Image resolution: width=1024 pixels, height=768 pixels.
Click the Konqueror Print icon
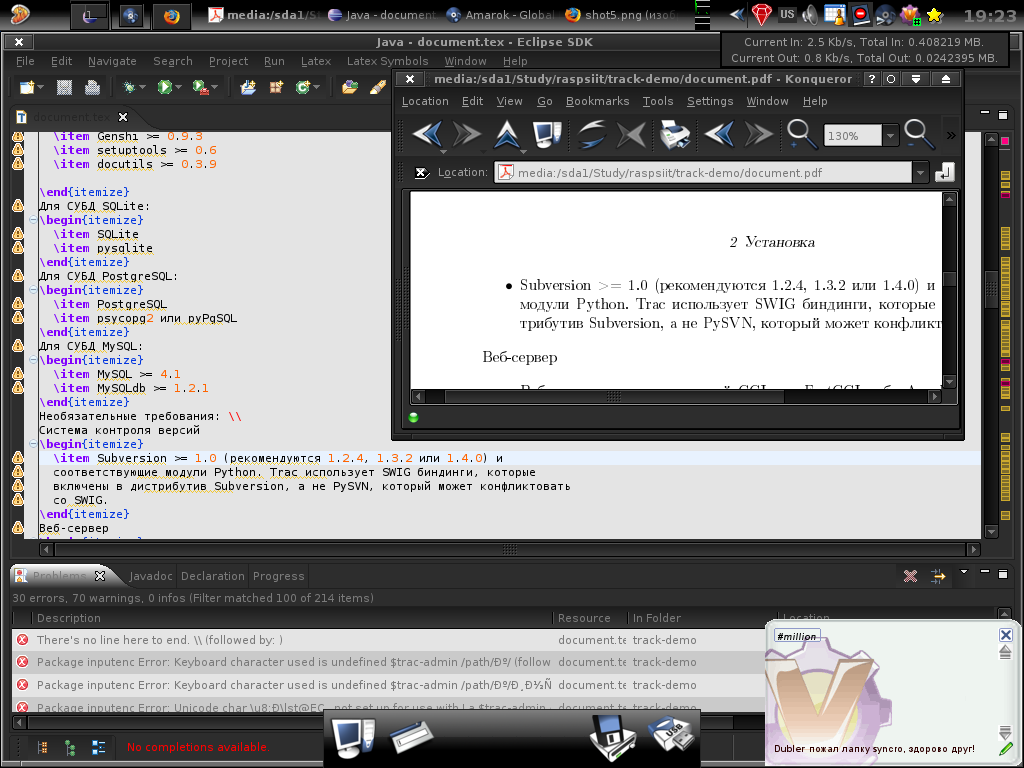(674, 133)
